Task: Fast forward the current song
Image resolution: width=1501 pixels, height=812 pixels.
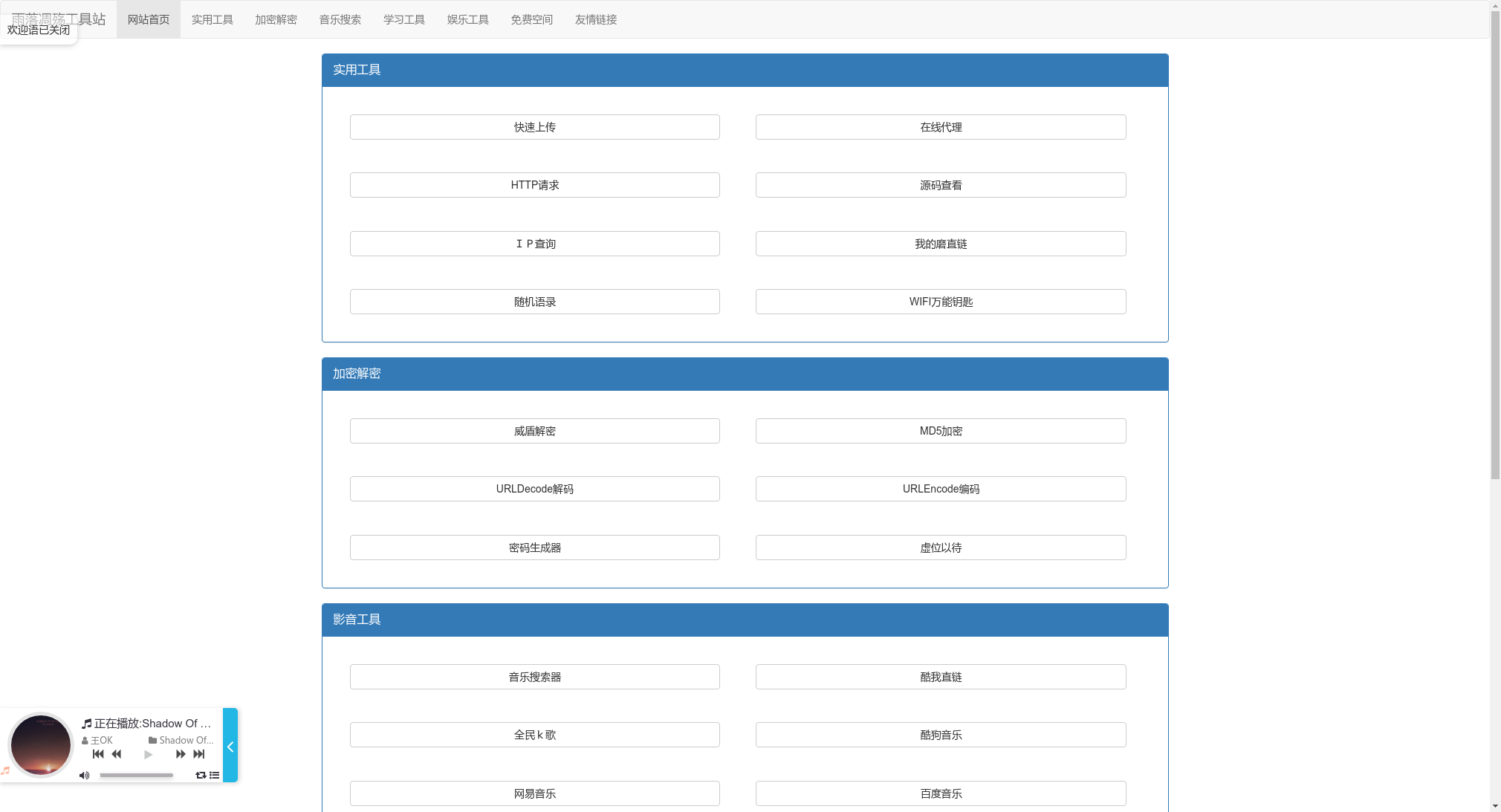Action: (181, 754)
